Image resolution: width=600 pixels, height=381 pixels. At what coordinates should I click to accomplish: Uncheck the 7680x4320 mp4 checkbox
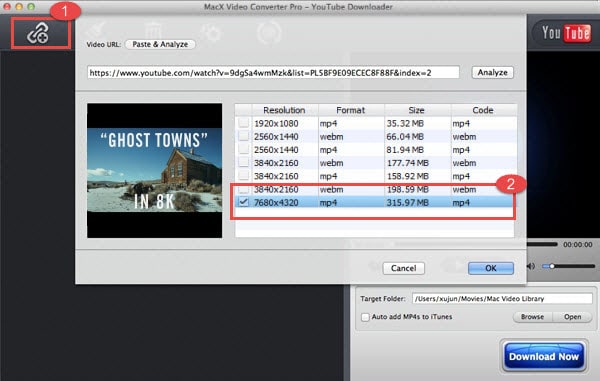(243, 202)
